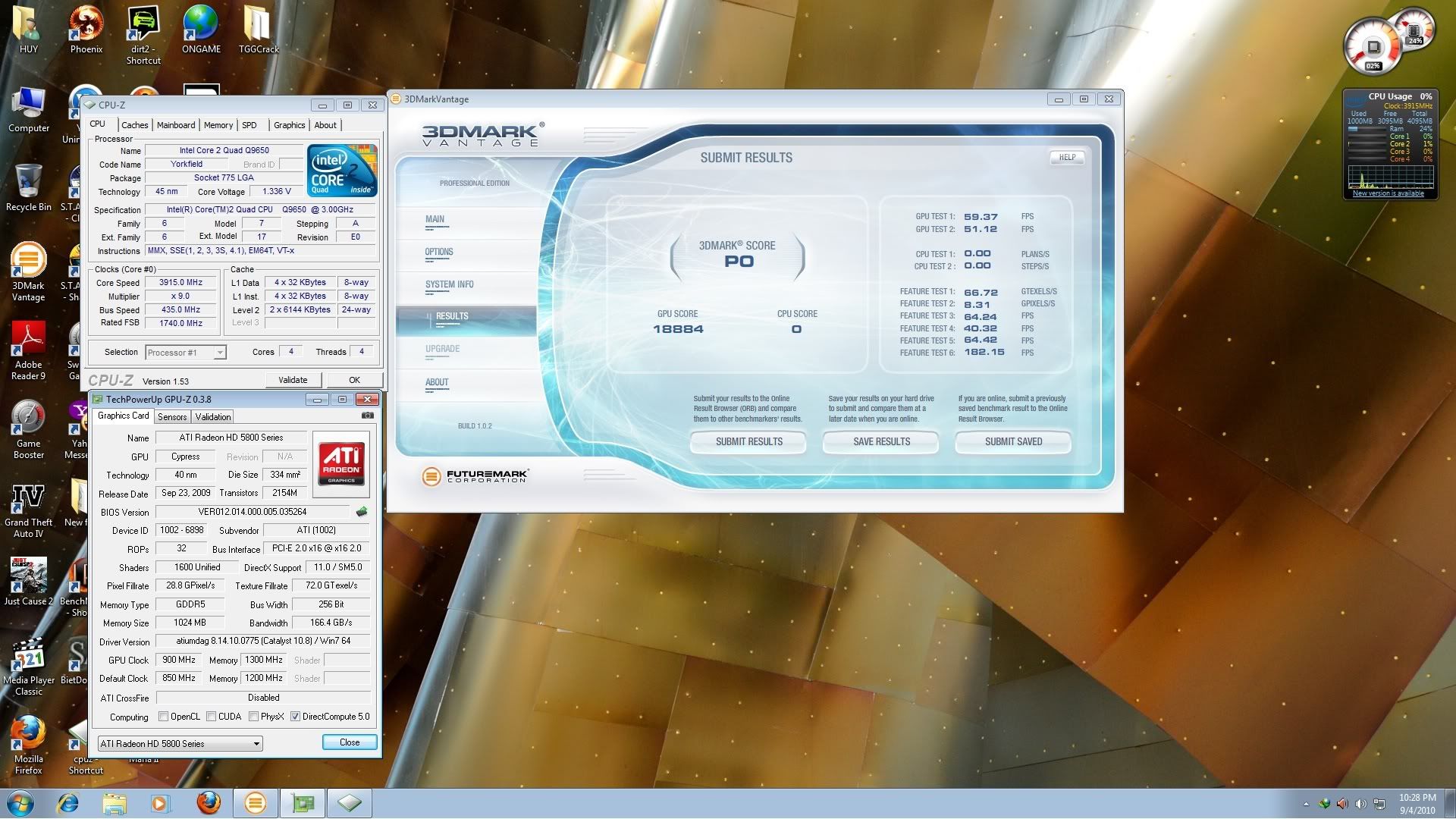This screenshot has height=819, width=1456.
Task: Switch to the Validation tab in GPU-Z
Action: point(213,417)
